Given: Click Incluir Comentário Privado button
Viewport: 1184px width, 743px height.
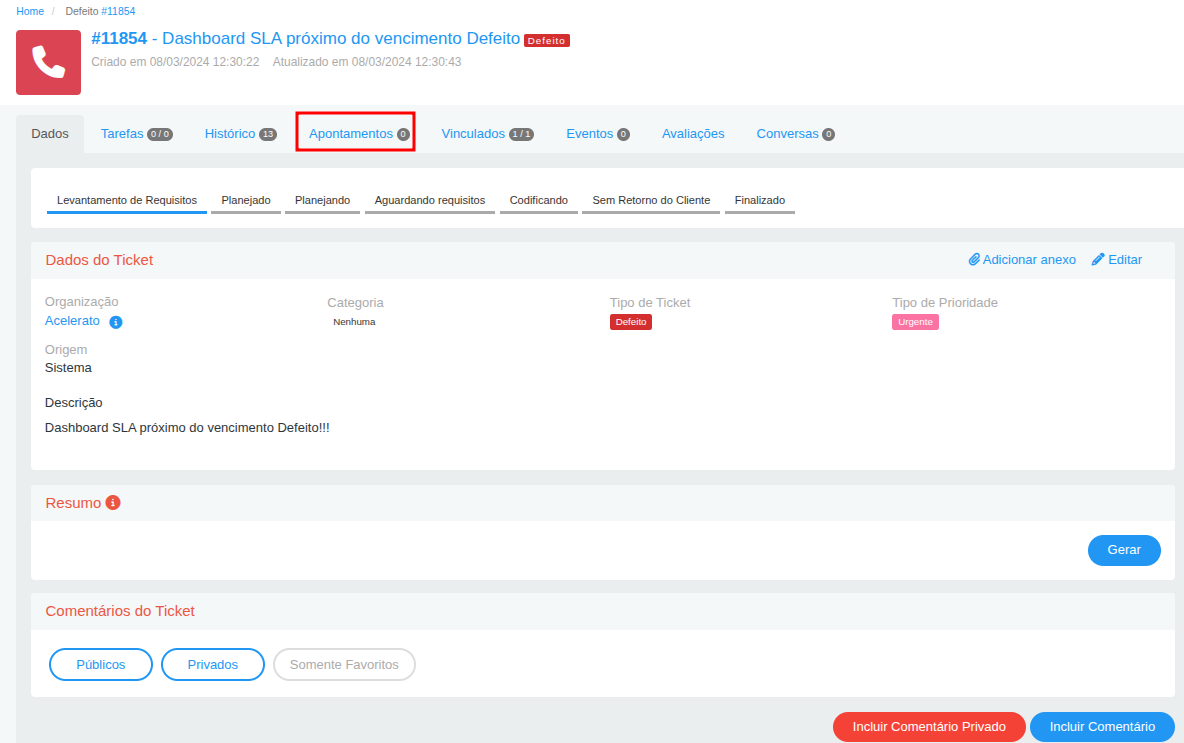Looking at the screenshot, I should [929, 726].
